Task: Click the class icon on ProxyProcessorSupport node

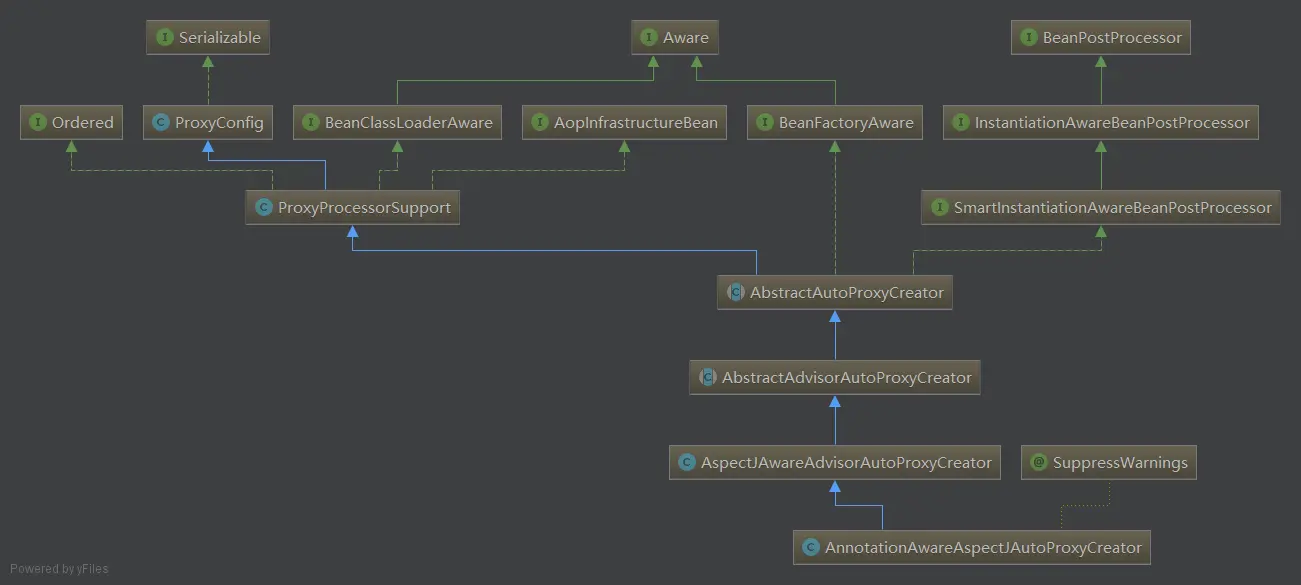Action: point(264,208)
